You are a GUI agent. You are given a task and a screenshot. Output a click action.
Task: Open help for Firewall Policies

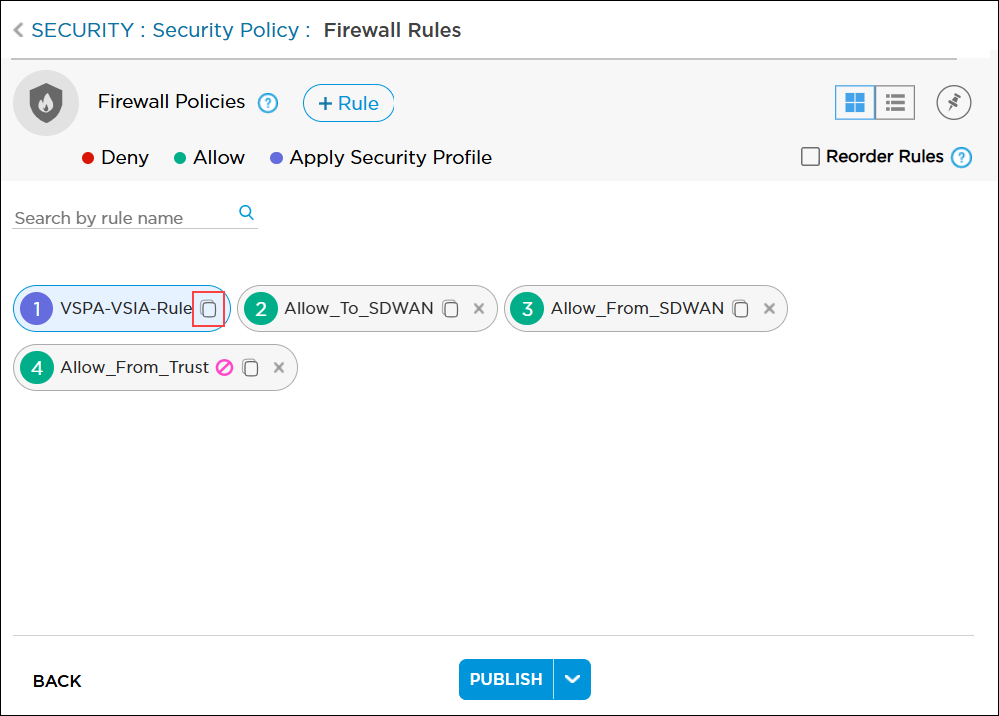pos(268,103)
